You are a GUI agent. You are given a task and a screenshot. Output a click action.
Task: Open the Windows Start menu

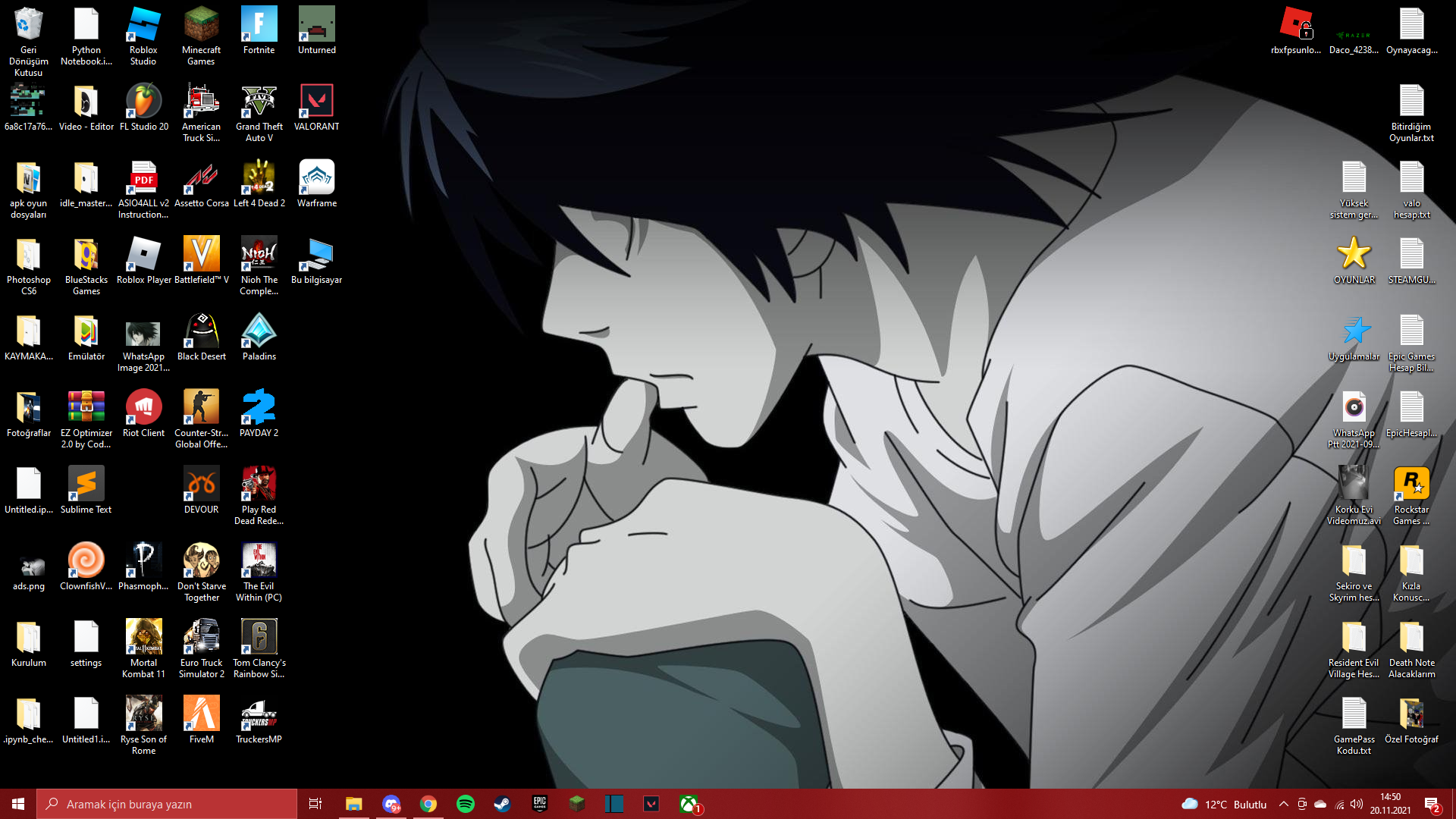pos(18,804)
